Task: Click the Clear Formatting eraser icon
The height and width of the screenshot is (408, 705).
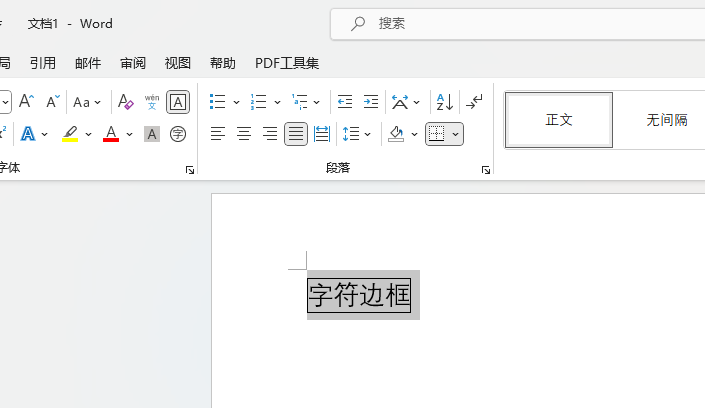Action: (125, 102)
